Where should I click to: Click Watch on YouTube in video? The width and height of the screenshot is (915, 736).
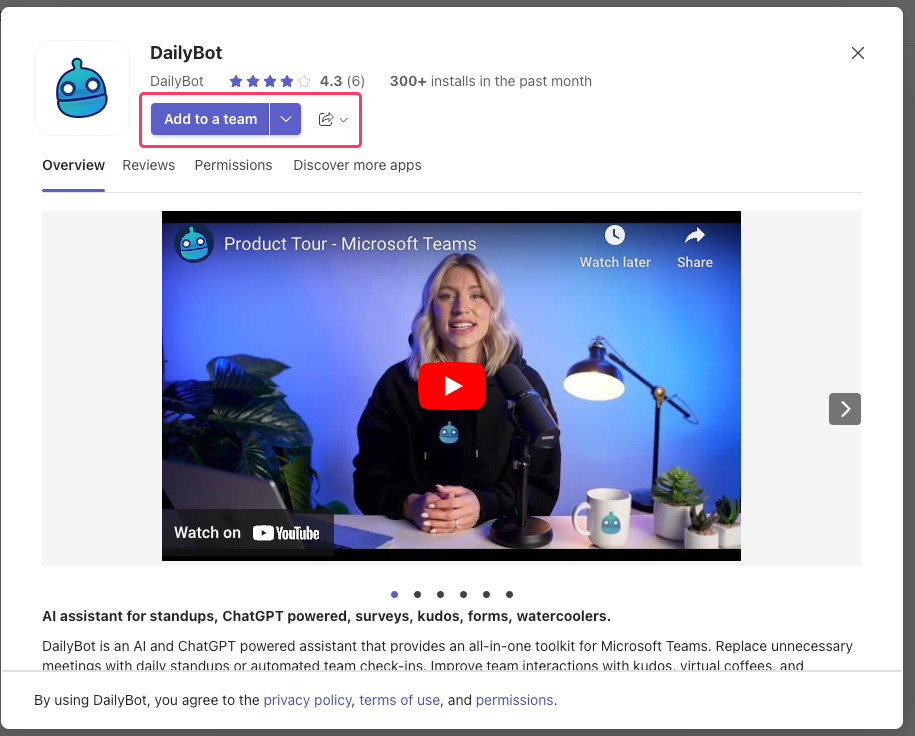(x=247, y=533)
